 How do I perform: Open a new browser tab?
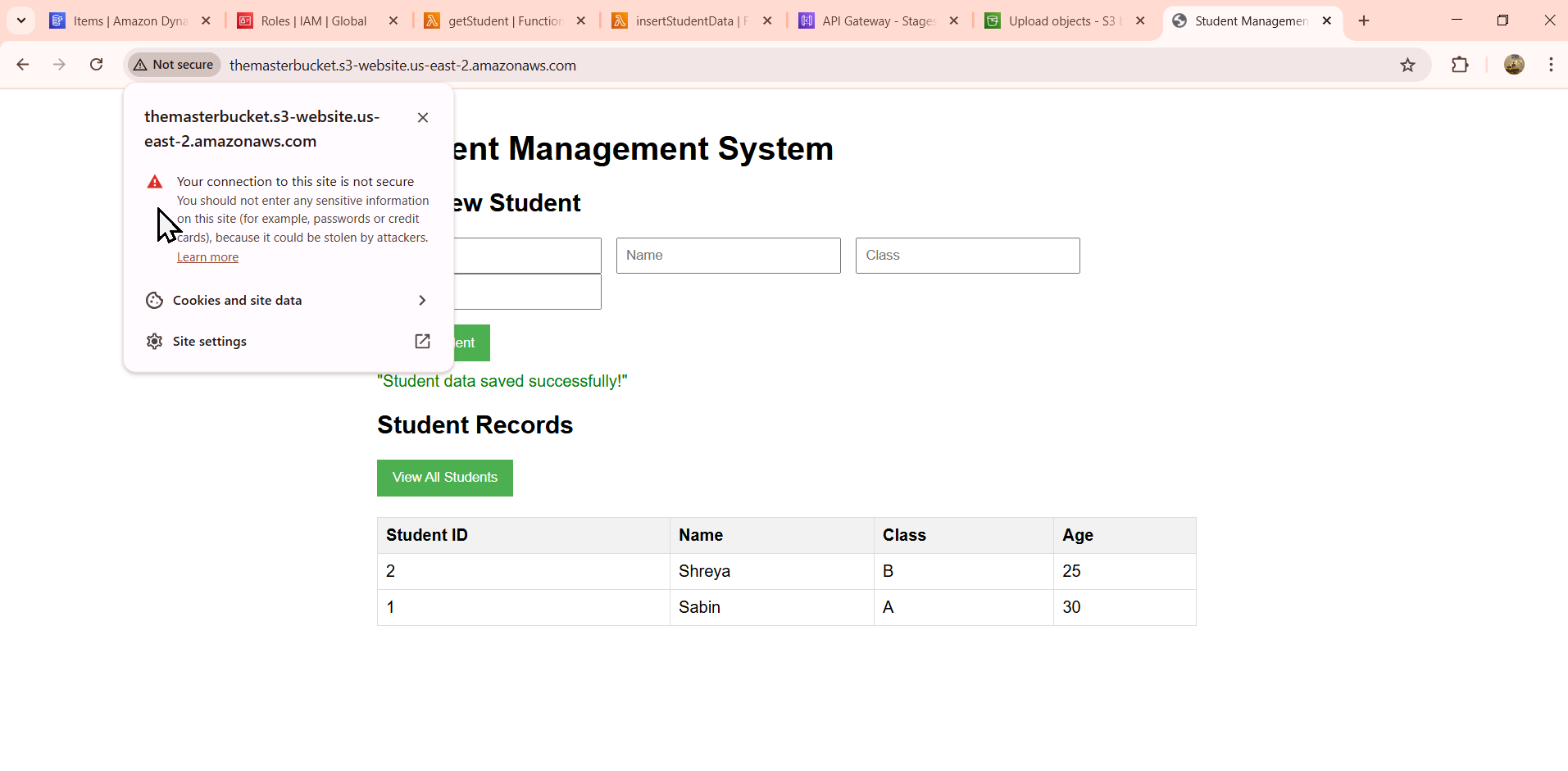[1364, 20]
